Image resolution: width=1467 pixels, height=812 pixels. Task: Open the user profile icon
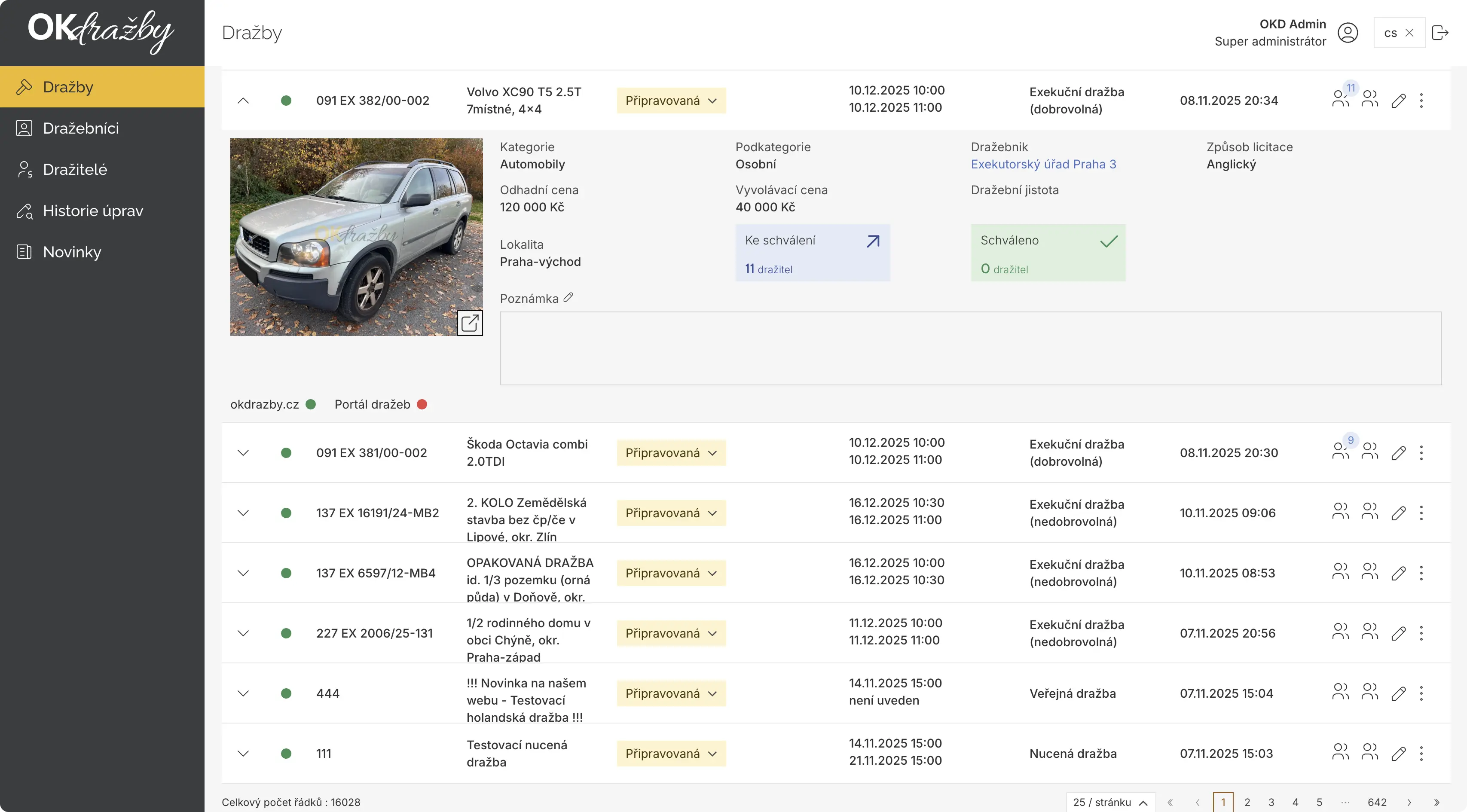[1348, 33]
